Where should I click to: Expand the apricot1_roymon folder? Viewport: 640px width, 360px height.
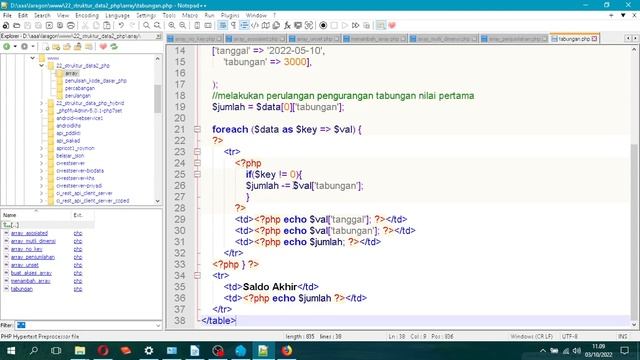click(x=42, y=148)
